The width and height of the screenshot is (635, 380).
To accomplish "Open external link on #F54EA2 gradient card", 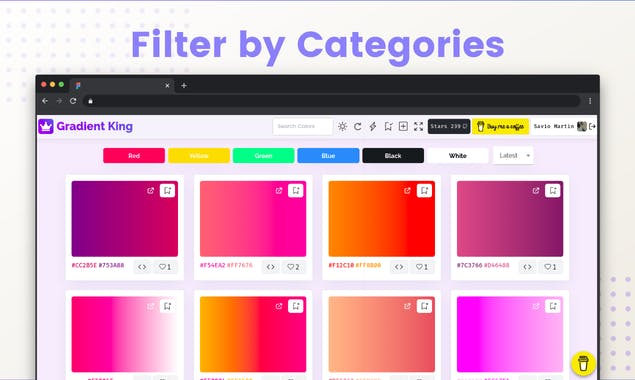I will [279, 190].
